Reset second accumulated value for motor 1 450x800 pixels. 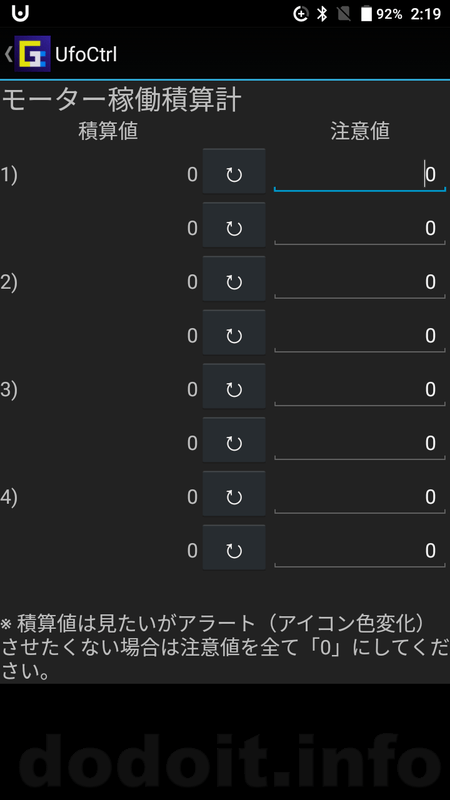234,225
